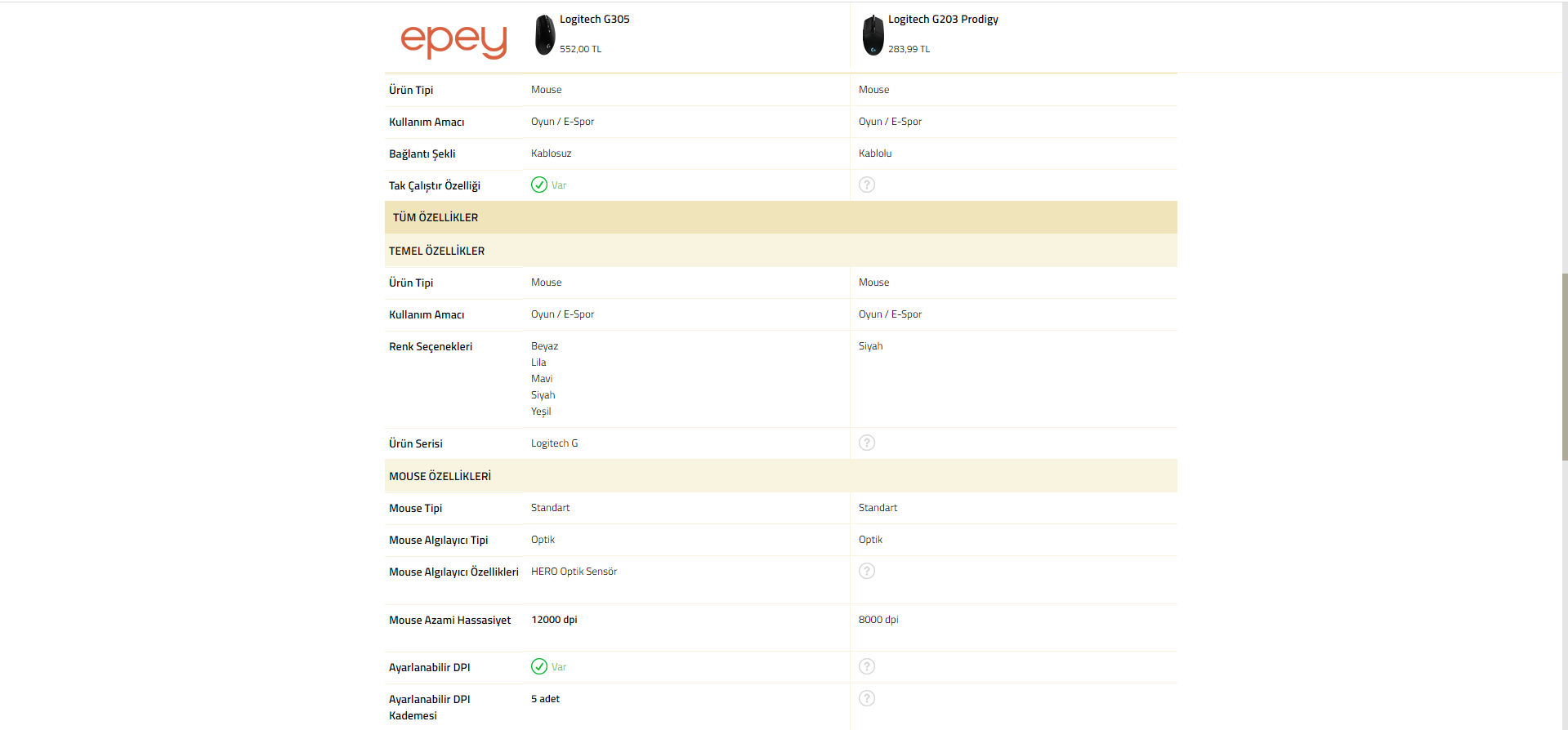Screen dimensions: 1568x730
Task: Open the Logitech G305 mouse thumbnail
Action: pos(545,35)
